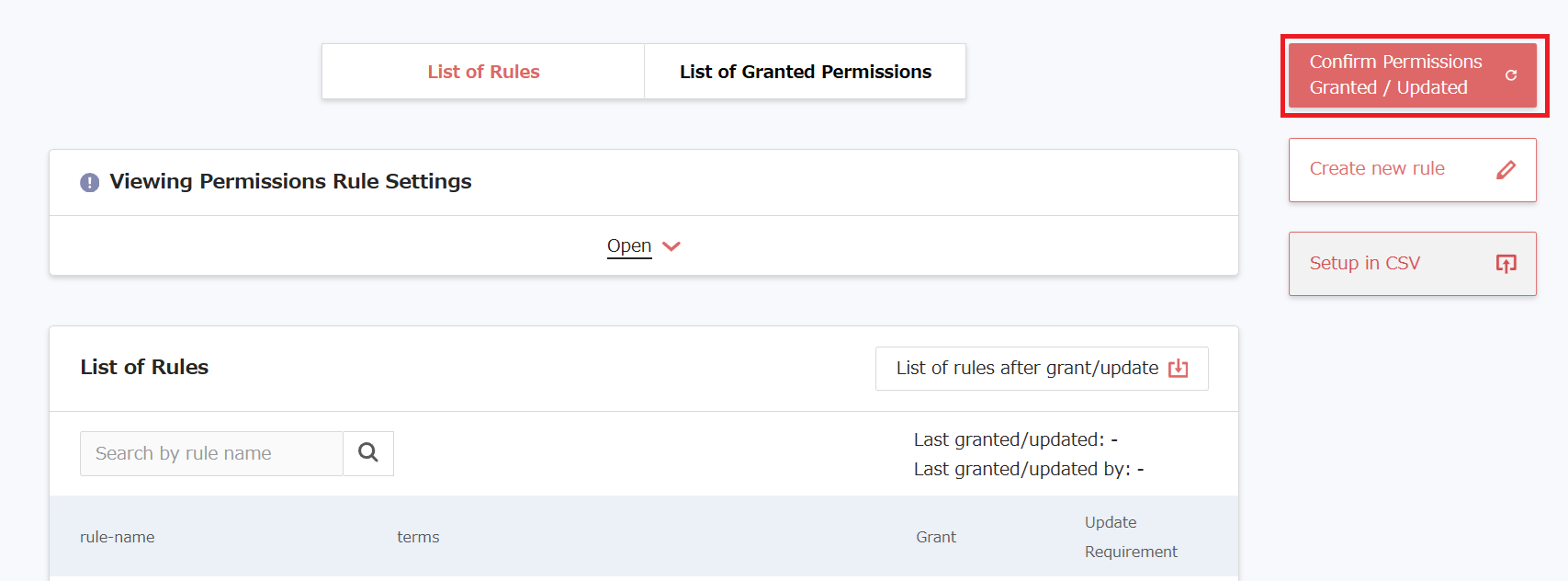Image resolution: width=1568 pixels, height=581 pixels.
Task: Expand settings with the red chevron arrow
Action: click(671, 246)
